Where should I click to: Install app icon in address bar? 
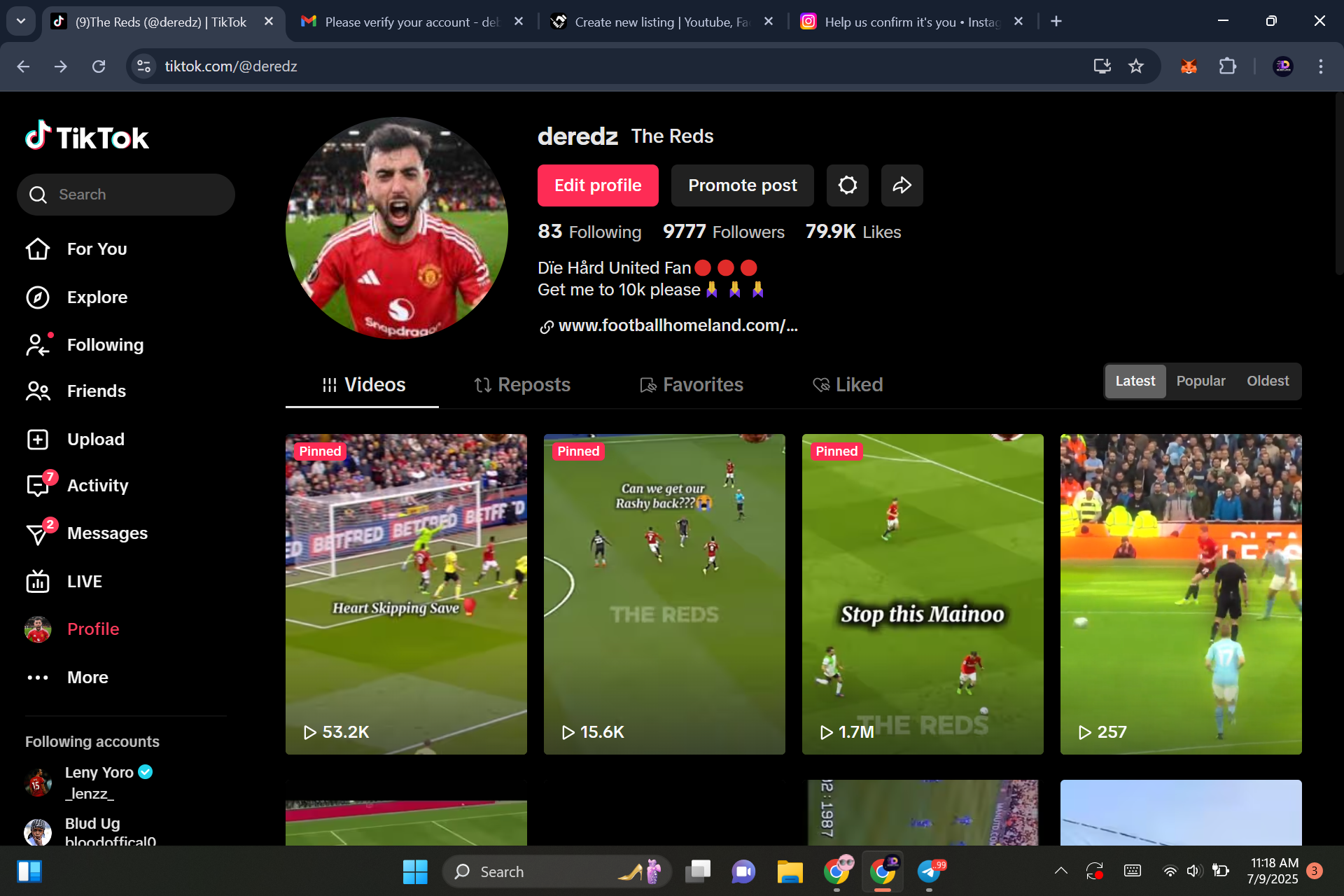1102,66
